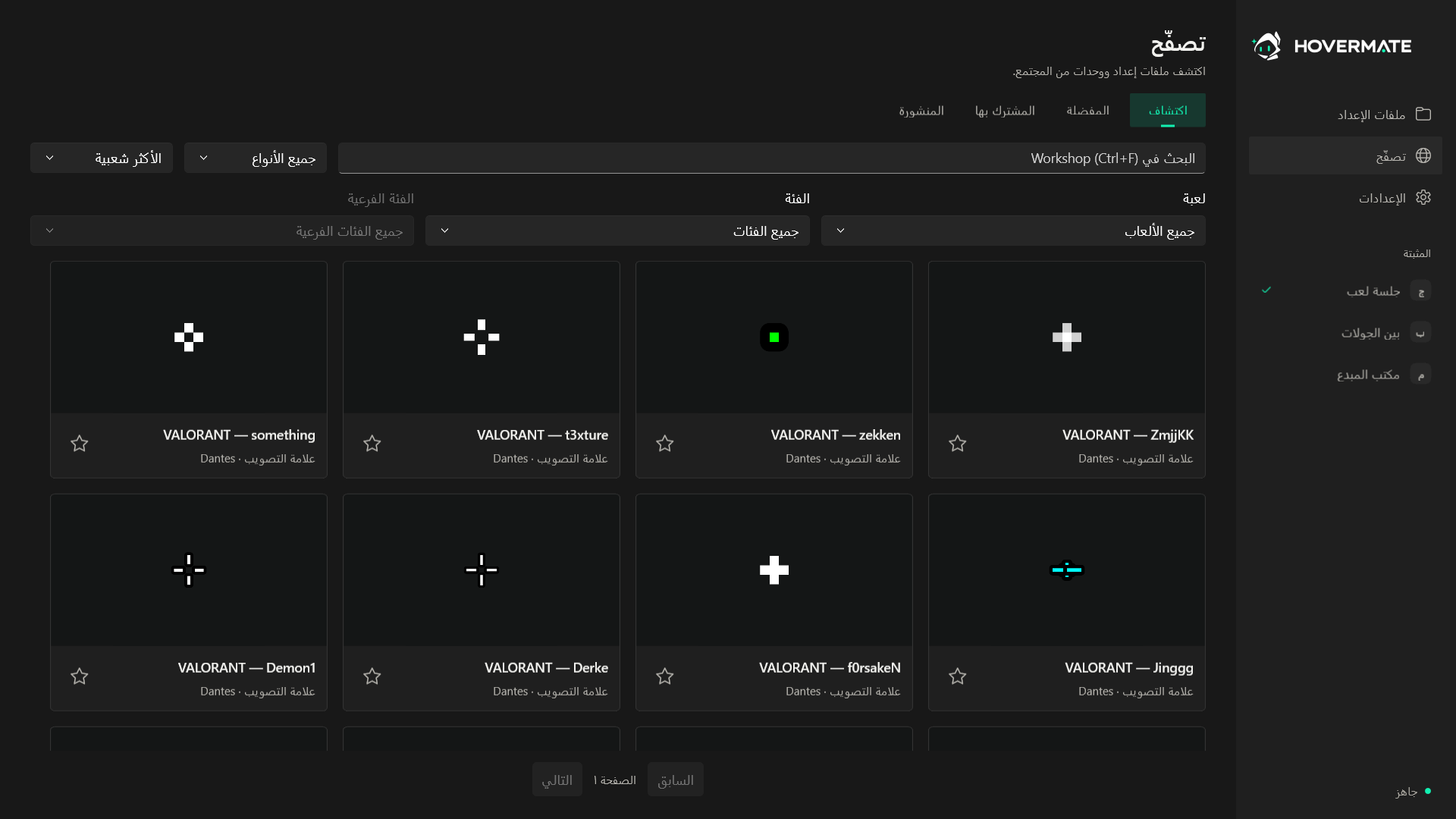This screenshot has height=819, width=1456.
Task: Focus the Workshop search field
Action: (772, 158)
